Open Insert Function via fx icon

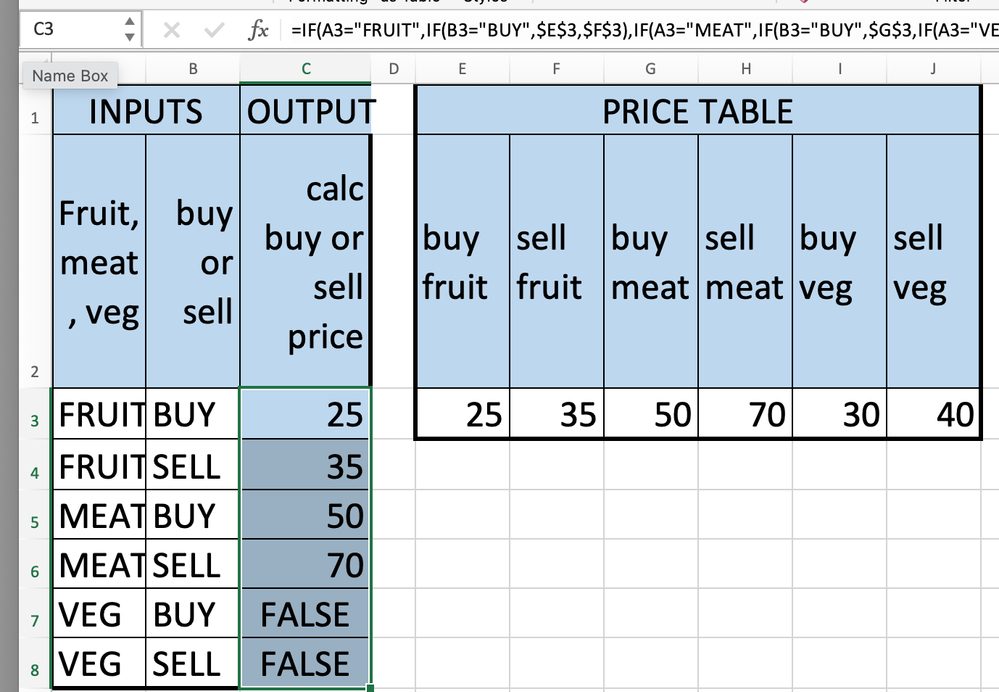point(258,30)
